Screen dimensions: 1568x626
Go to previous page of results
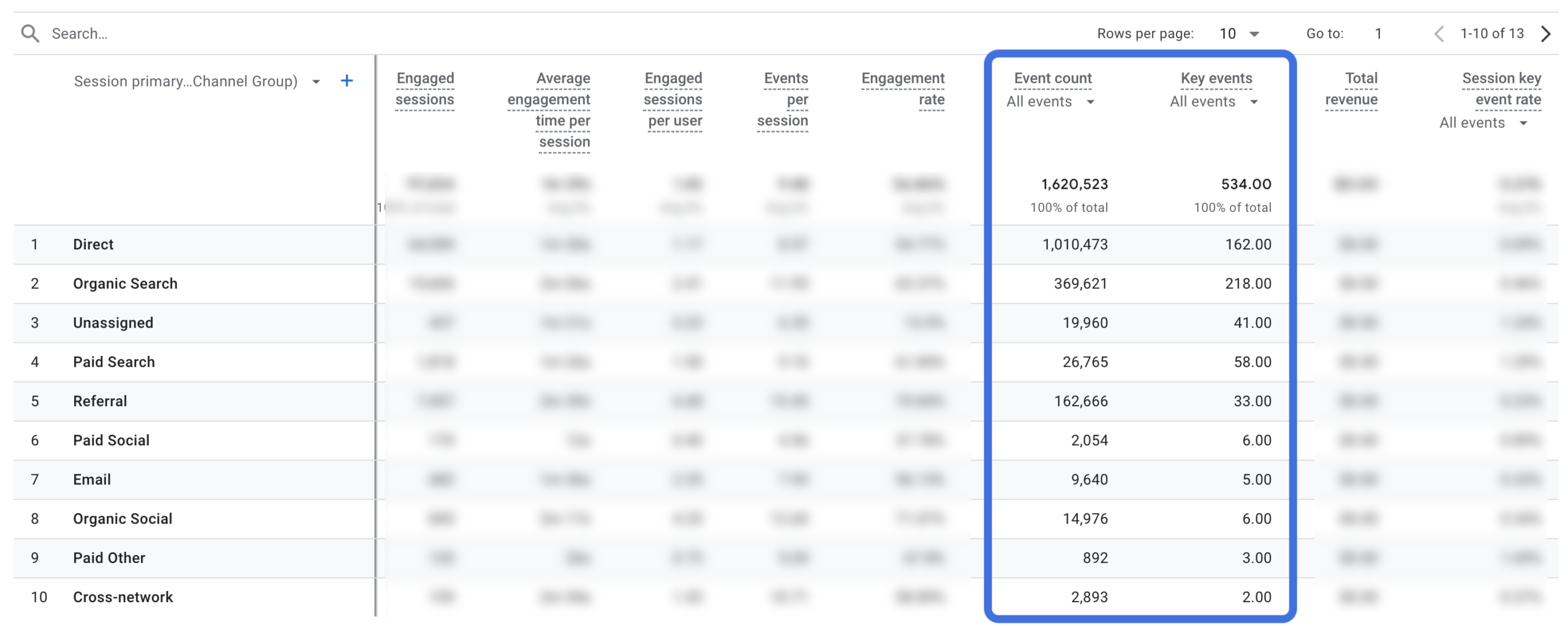click(1439, 33)
